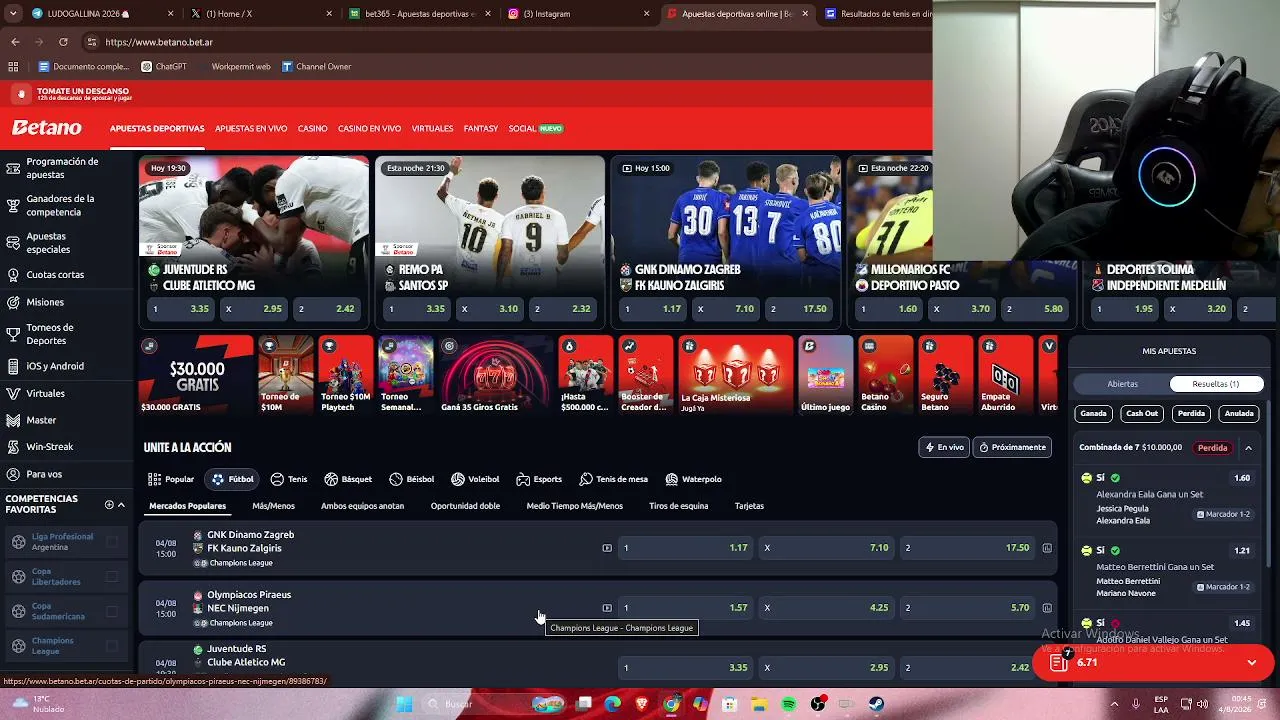Image resolution: width=1280 pixels, height=720 pixels.
Task: Open the browser tab search dropdown
Action: 13,14
